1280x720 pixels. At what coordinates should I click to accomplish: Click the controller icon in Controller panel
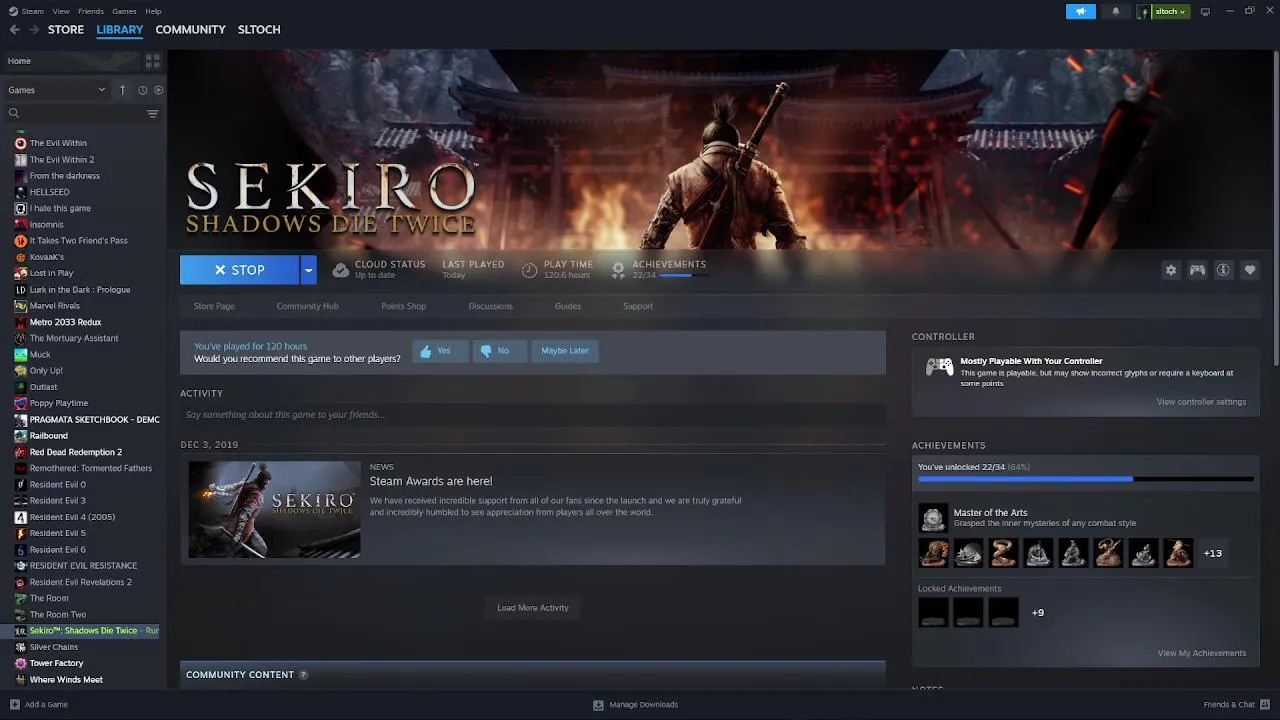tap(939, 367)
